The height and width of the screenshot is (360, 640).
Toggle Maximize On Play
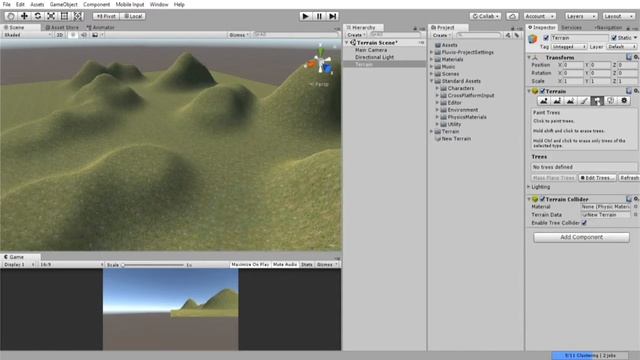click(250, 264)
